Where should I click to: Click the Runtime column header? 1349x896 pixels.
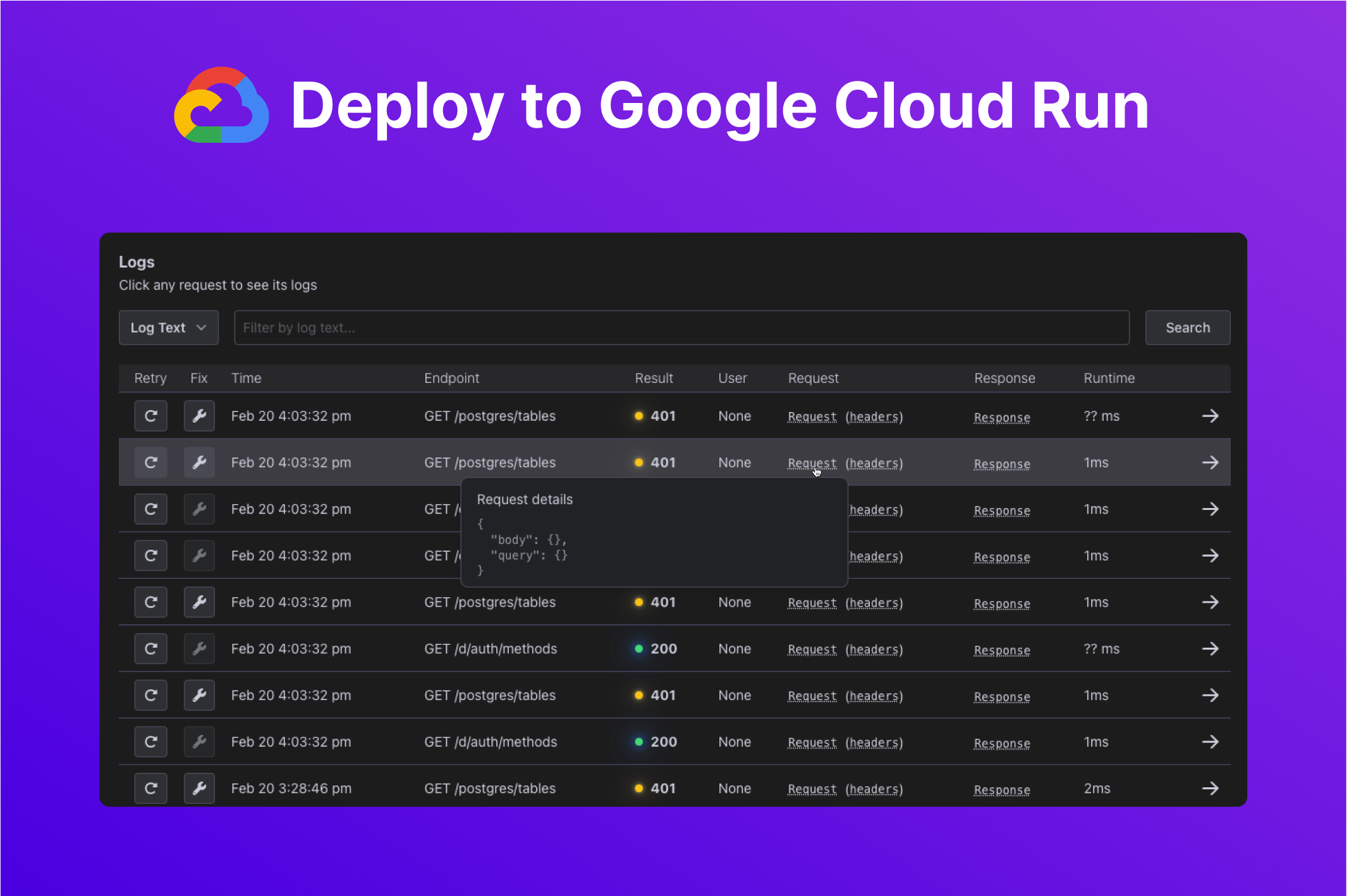tap(1109, 378)
